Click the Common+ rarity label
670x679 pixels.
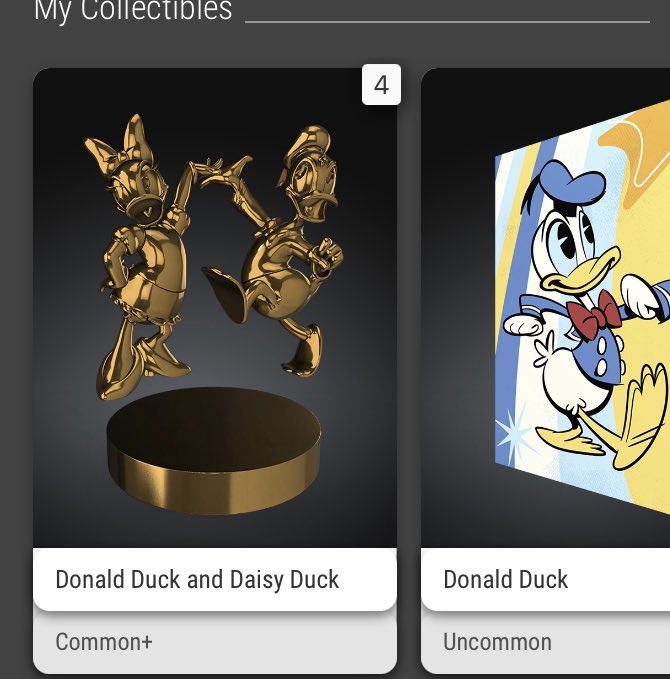click(104, 642)
